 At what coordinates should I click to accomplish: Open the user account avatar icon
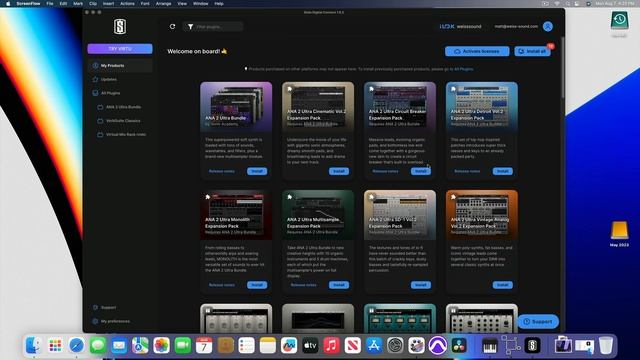pos(548,27)
